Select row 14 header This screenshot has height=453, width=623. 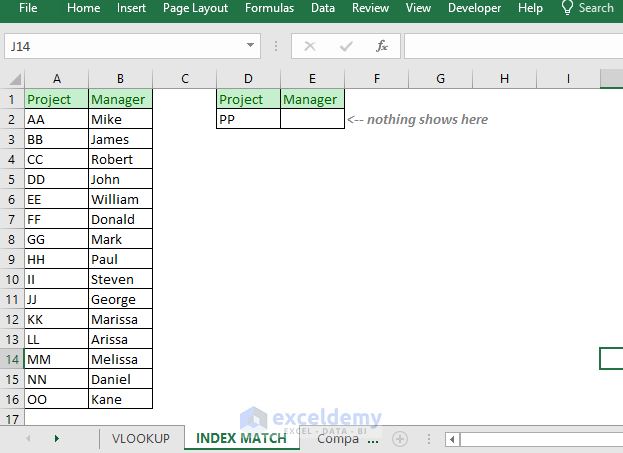click(x=12, y=359)
